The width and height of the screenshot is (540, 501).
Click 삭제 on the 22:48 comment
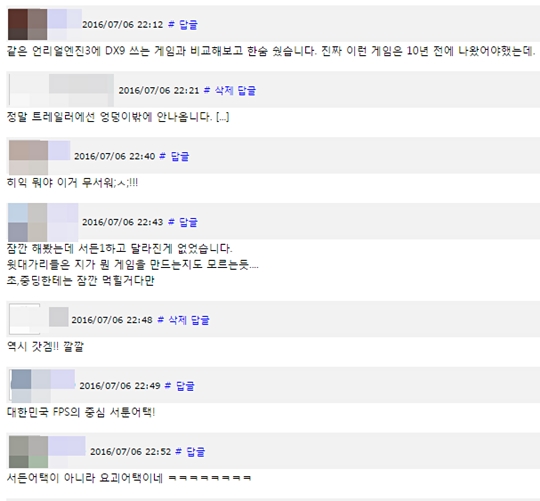[x=177, y=320]
